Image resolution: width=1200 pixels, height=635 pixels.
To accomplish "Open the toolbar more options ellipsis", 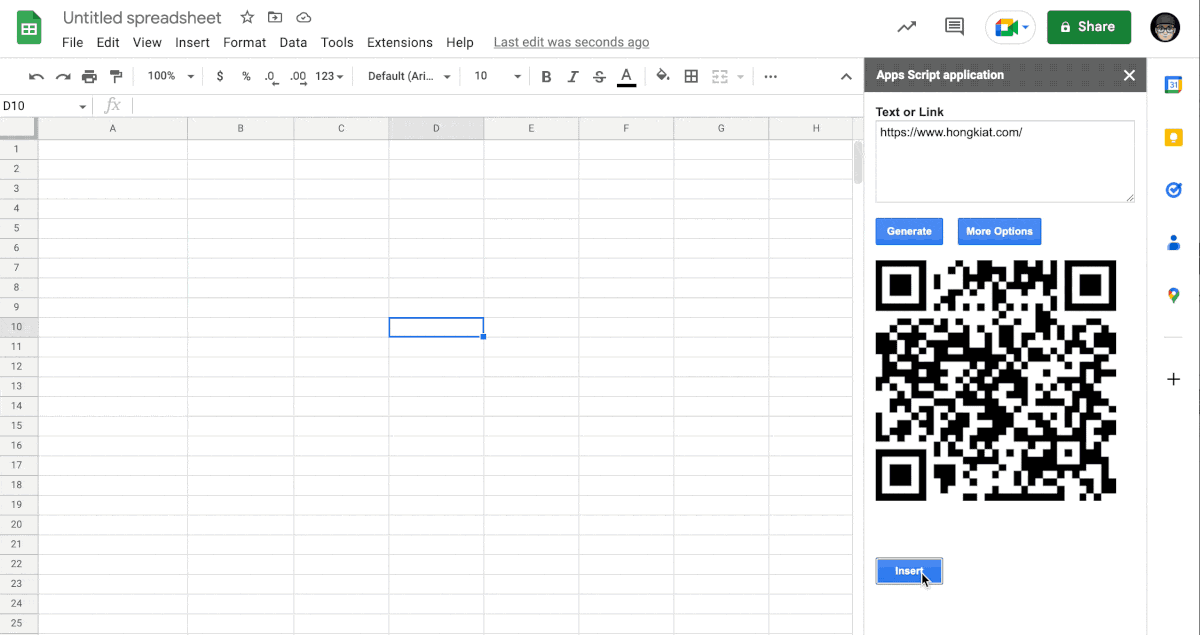I will [x=770, y=76].
